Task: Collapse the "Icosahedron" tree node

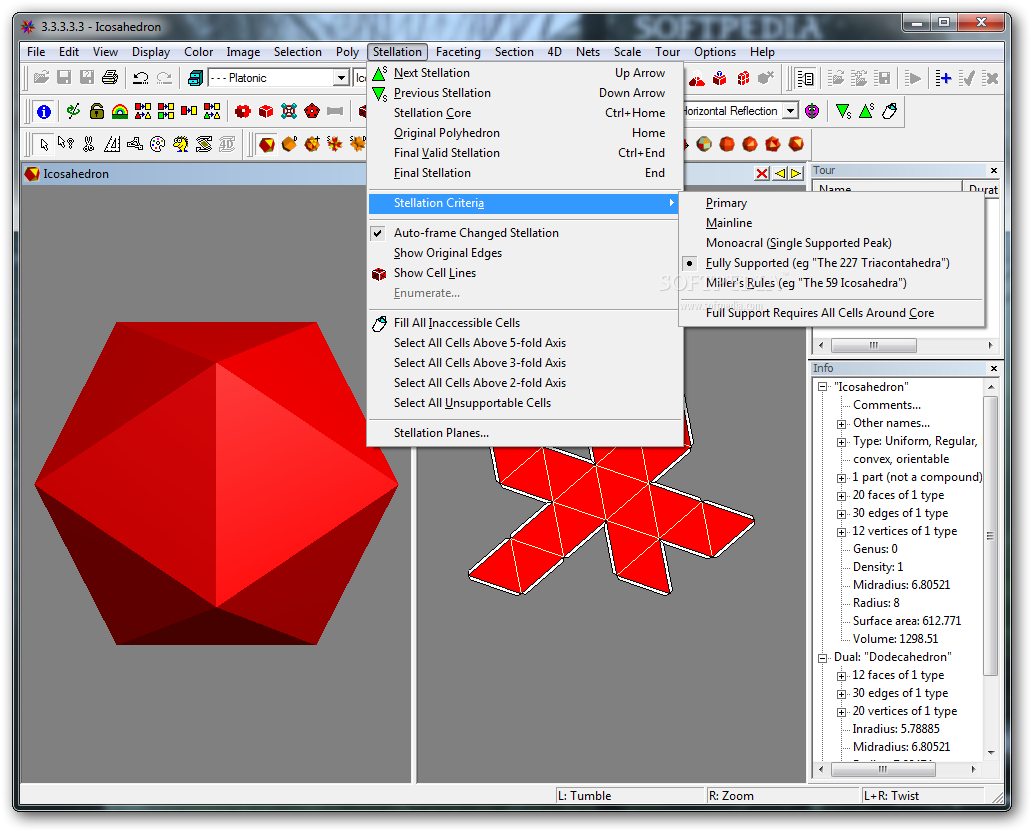Action: pyautogui.click(x=823, y=387)
